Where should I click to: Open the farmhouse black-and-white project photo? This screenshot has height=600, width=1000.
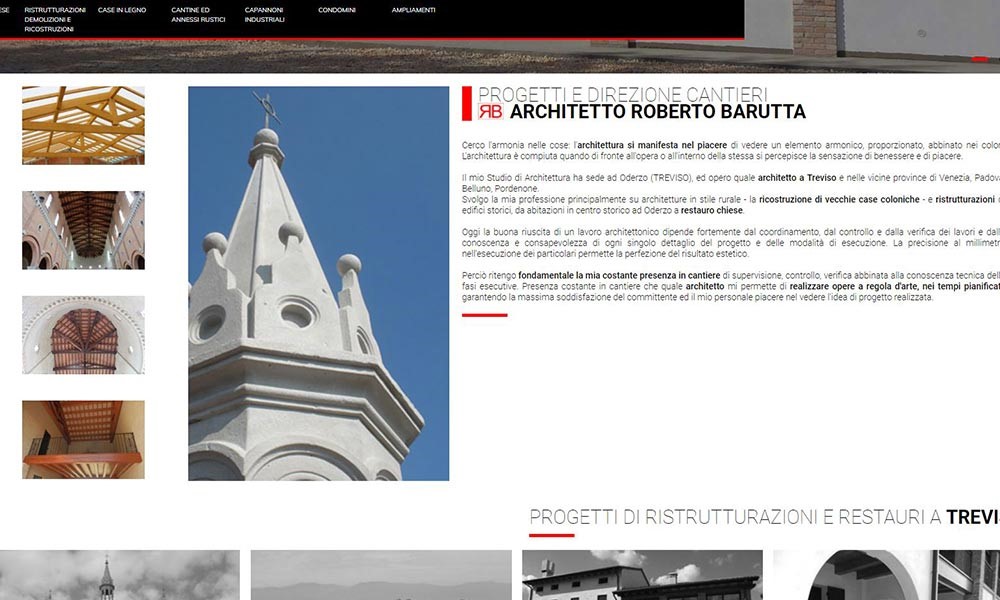coord(642,575)
